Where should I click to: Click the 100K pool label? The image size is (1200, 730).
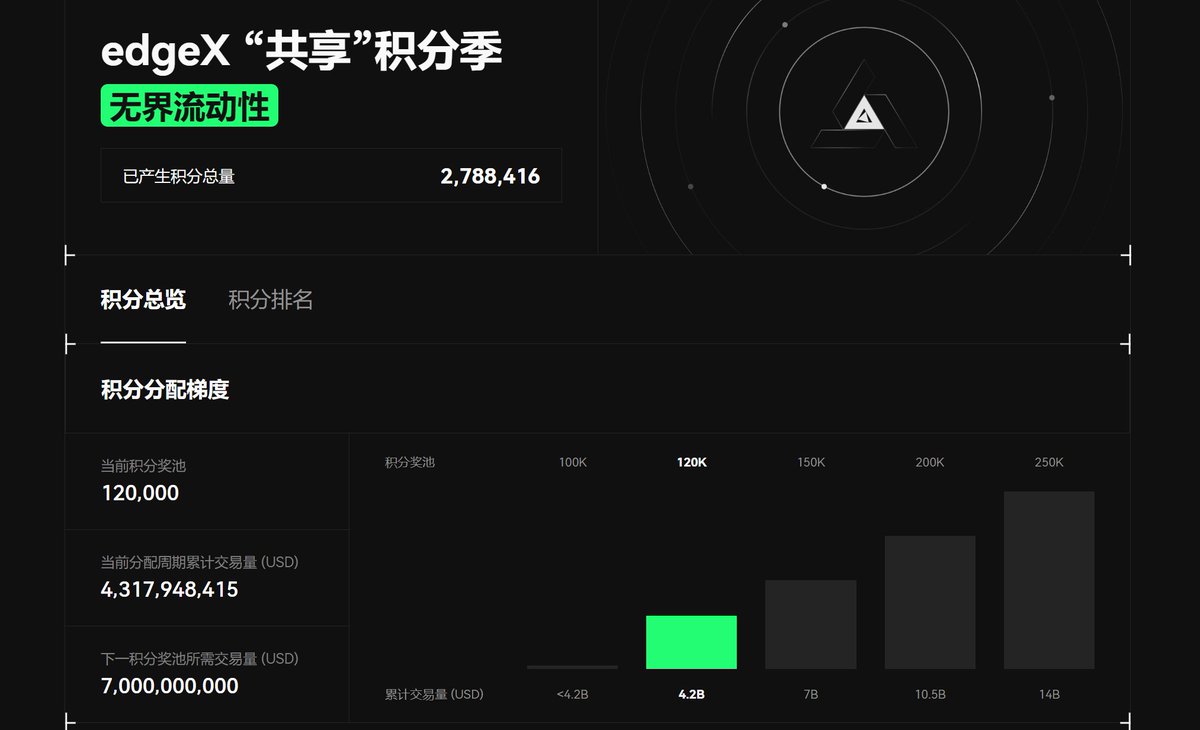572,463
